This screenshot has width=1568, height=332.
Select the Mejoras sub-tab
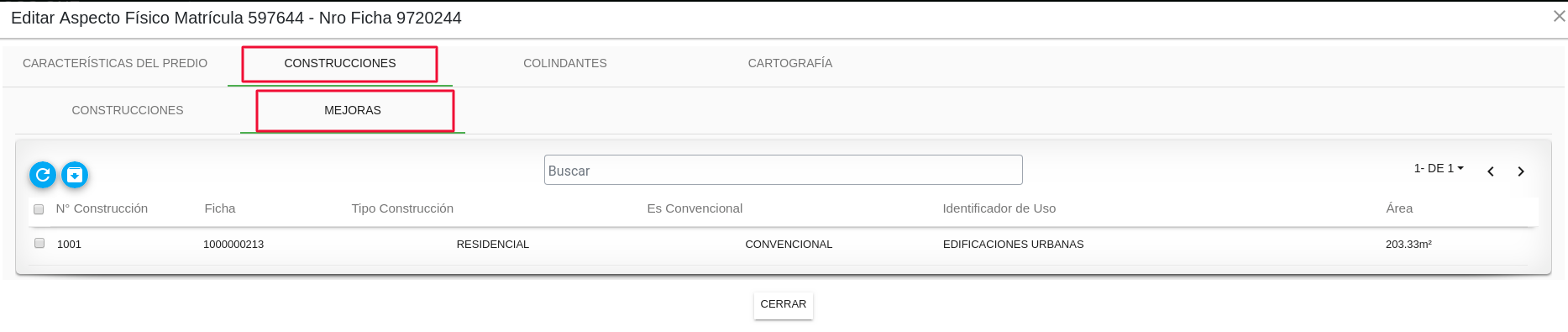pos(353,110)
